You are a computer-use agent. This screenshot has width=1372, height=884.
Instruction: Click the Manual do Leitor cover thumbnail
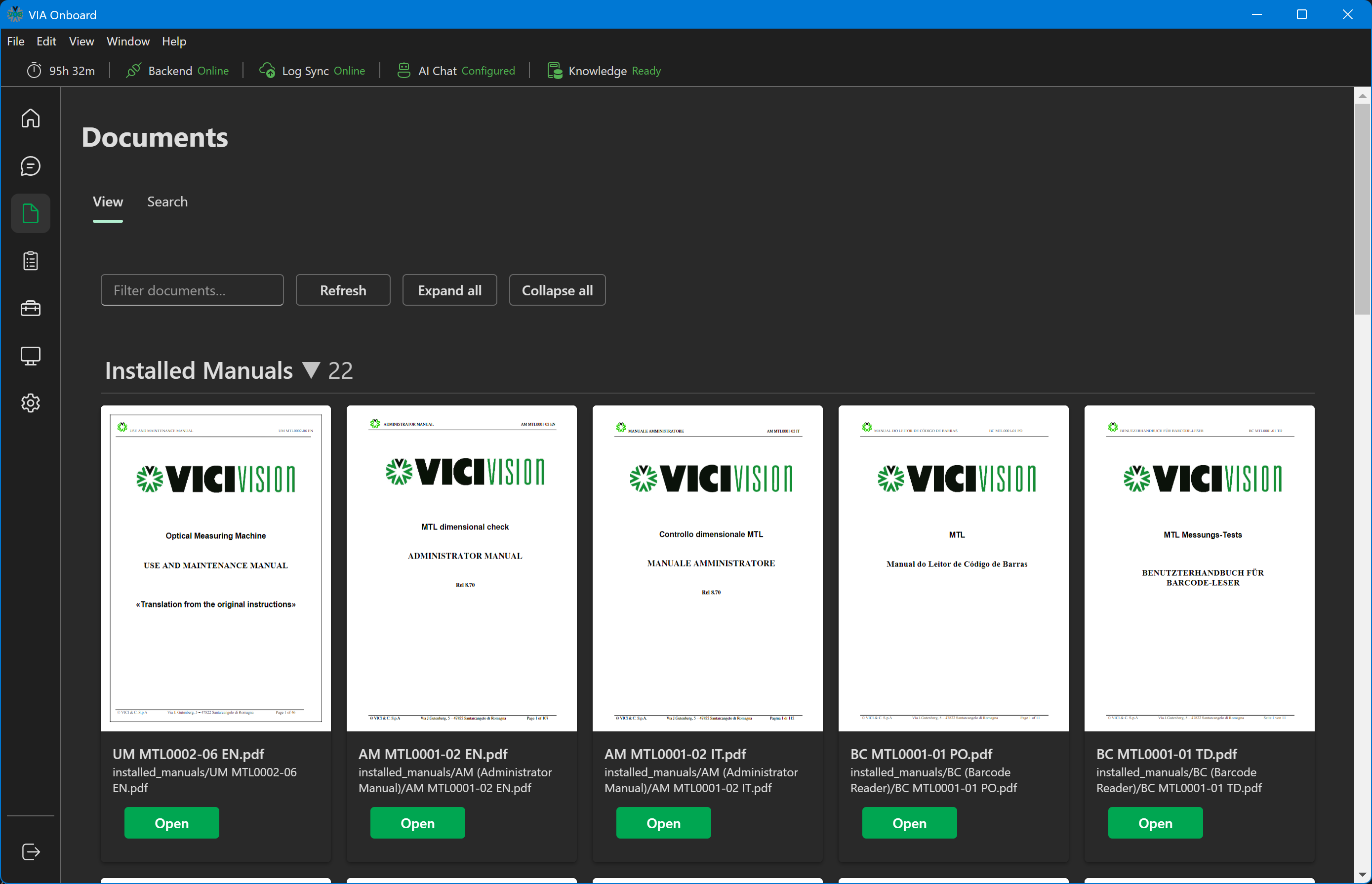point(954,568)
